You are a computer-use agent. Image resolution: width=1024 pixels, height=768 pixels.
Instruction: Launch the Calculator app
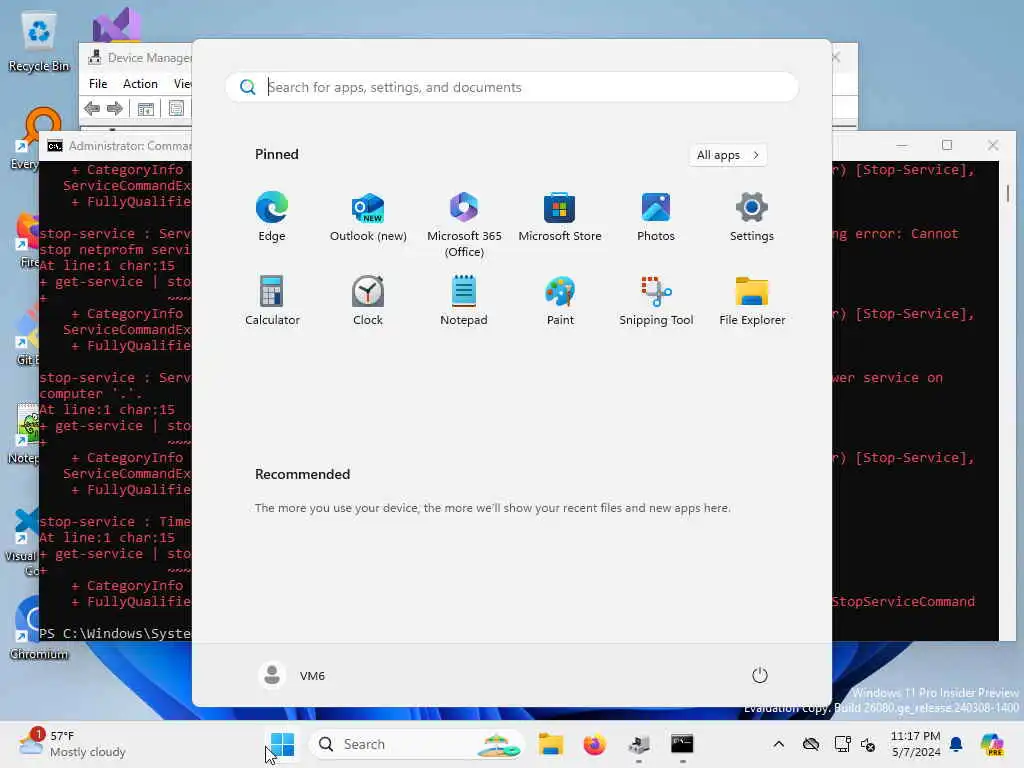(272, 300)
